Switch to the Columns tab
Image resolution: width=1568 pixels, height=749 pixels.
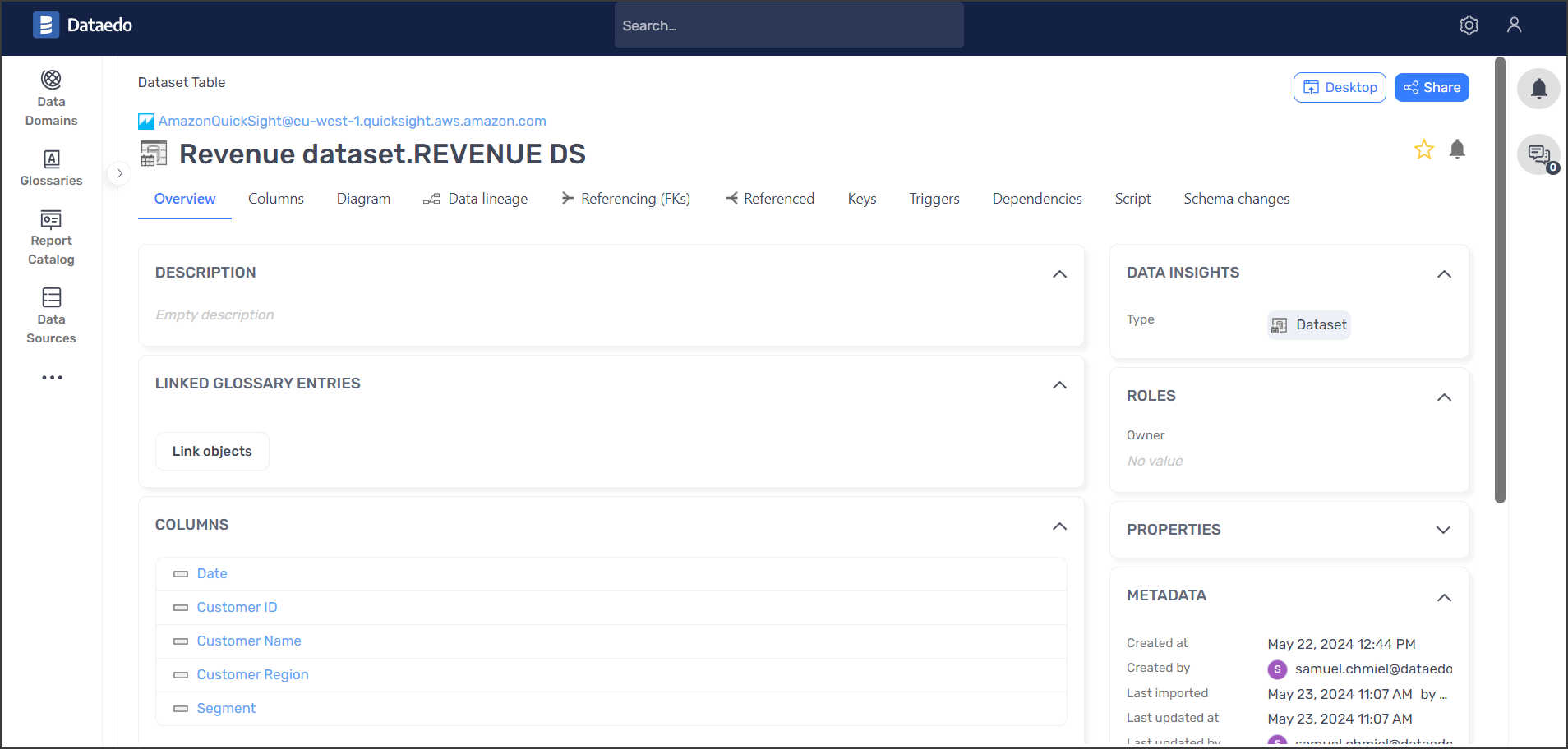[276, 199]
